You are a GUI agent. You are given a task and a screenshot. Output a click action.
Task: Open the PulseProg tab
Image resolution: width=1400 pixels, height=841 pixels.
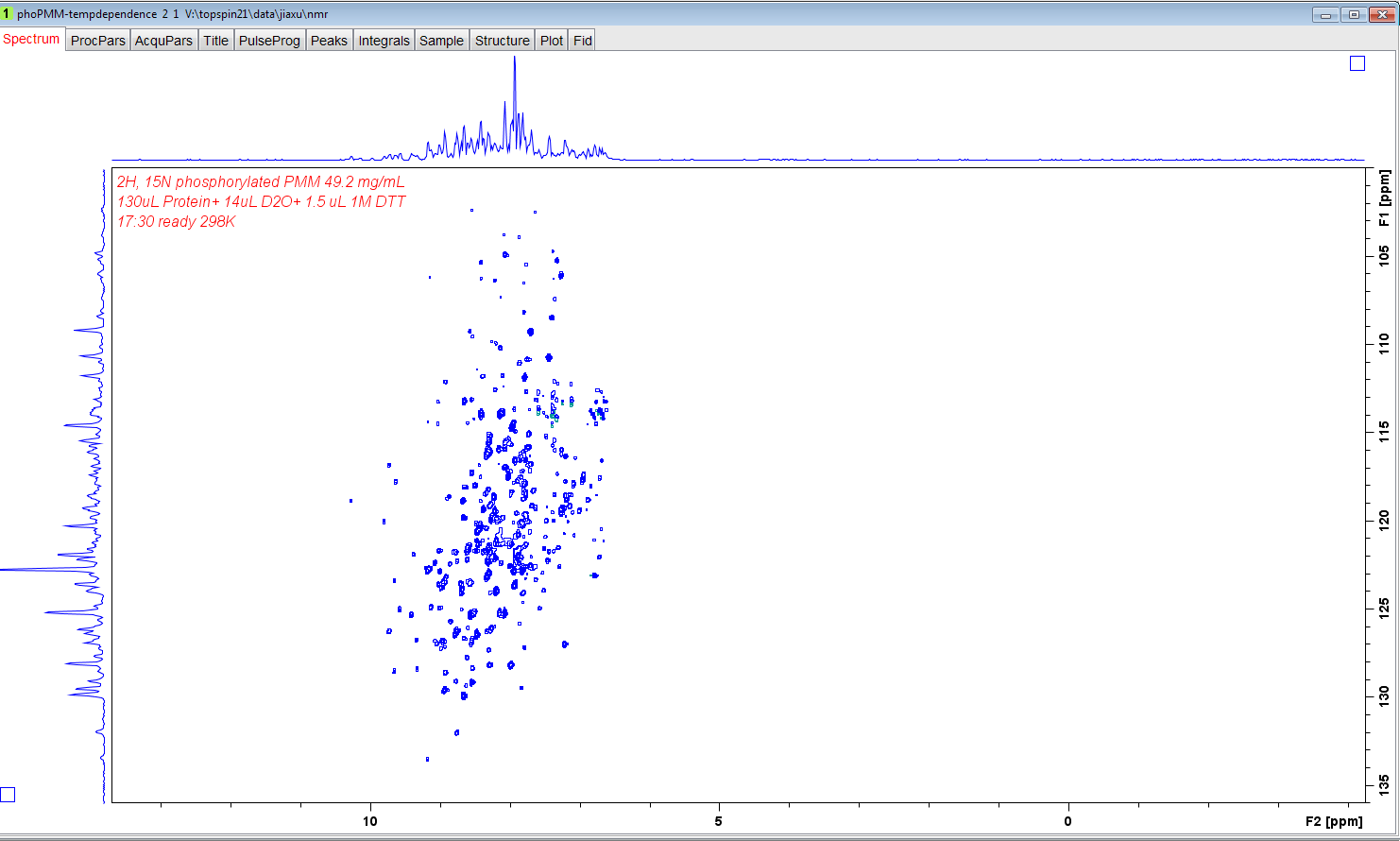click(x=269, y=41)
